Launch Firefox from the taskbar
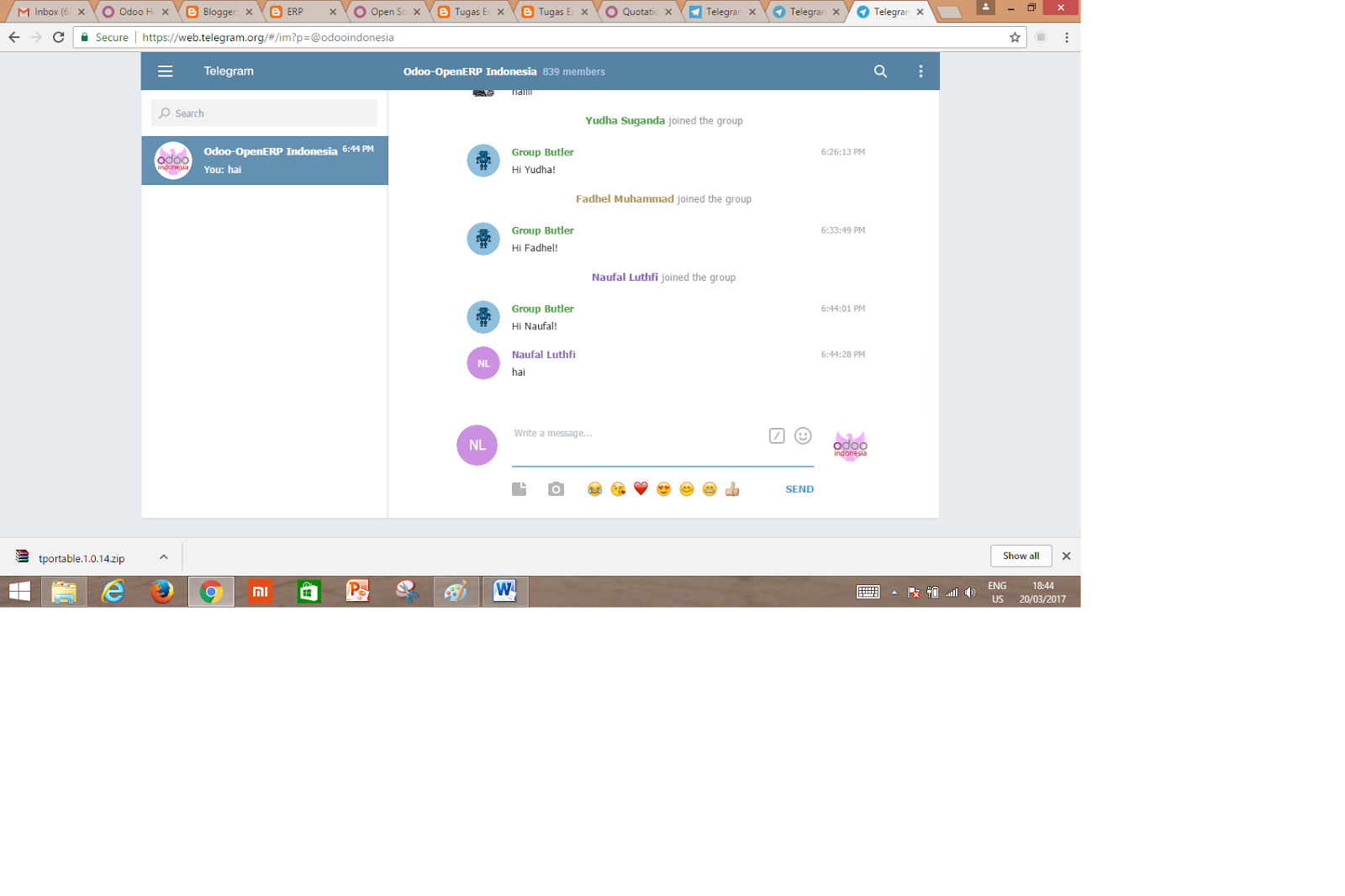 pos(162,592)
